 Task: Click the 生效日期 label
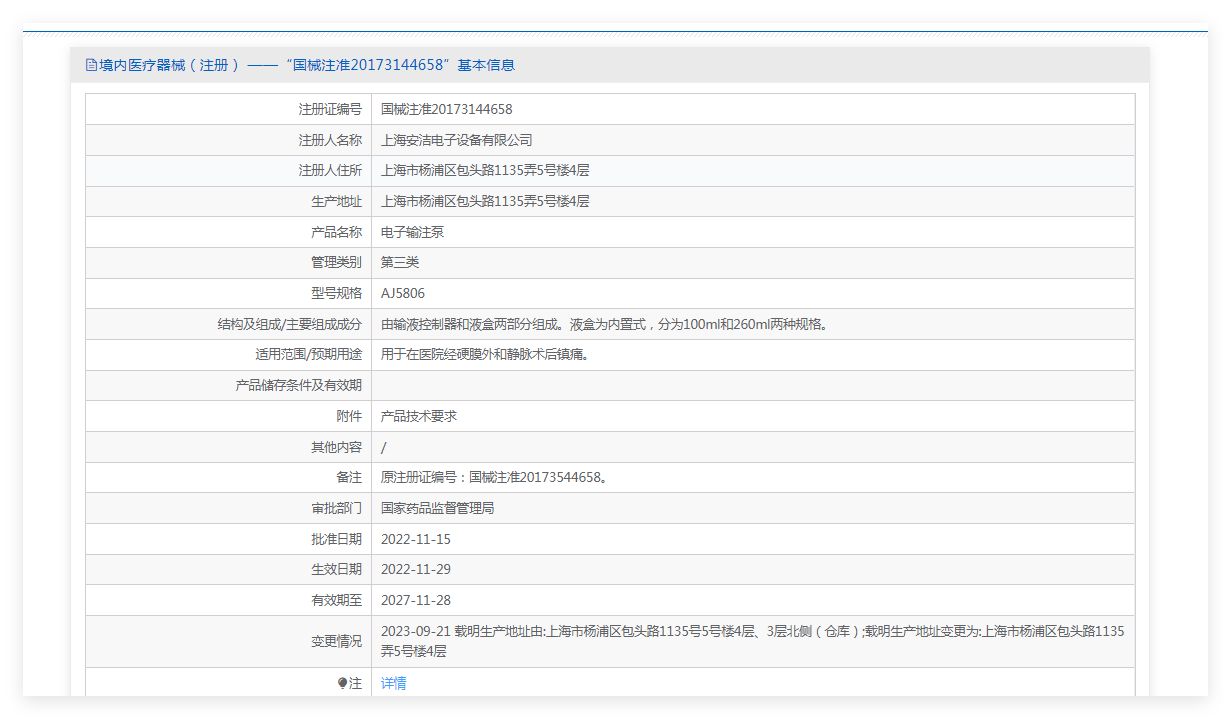point(337,569)
